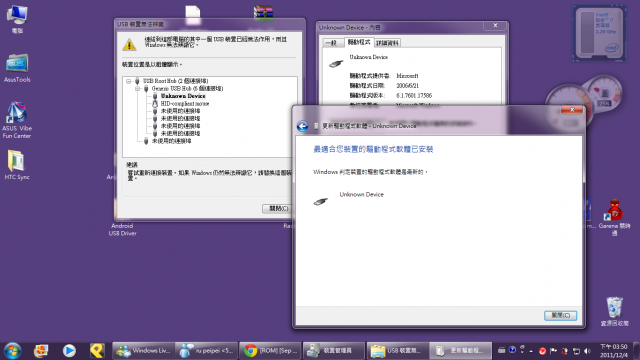
Task: Click the driver date 2006/6/21 value
Action: pyautogui.click(x=407, y=86)
